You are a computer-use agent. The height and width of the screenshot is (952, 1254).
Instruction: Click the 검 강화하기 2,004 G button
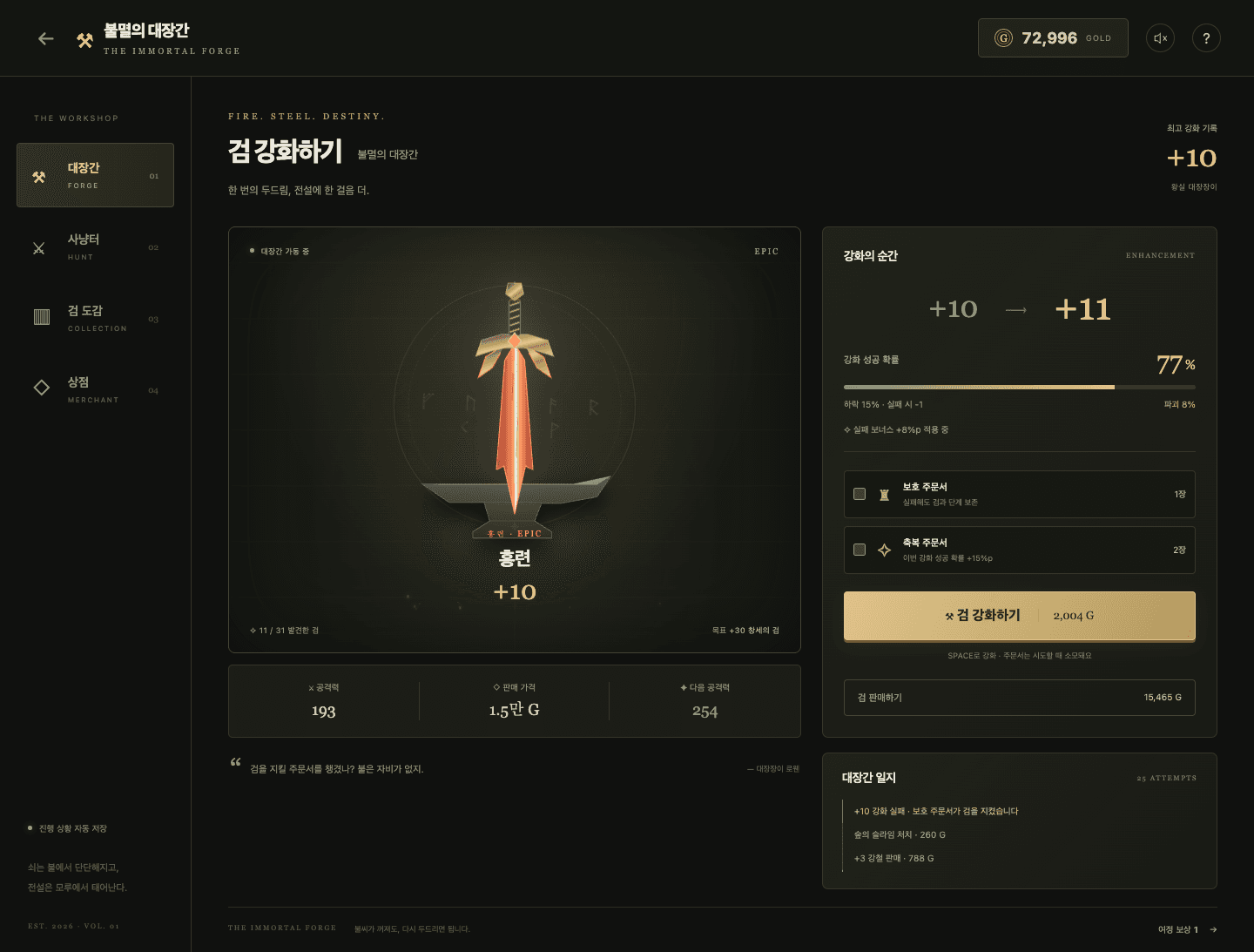[x=1020, y=616]
